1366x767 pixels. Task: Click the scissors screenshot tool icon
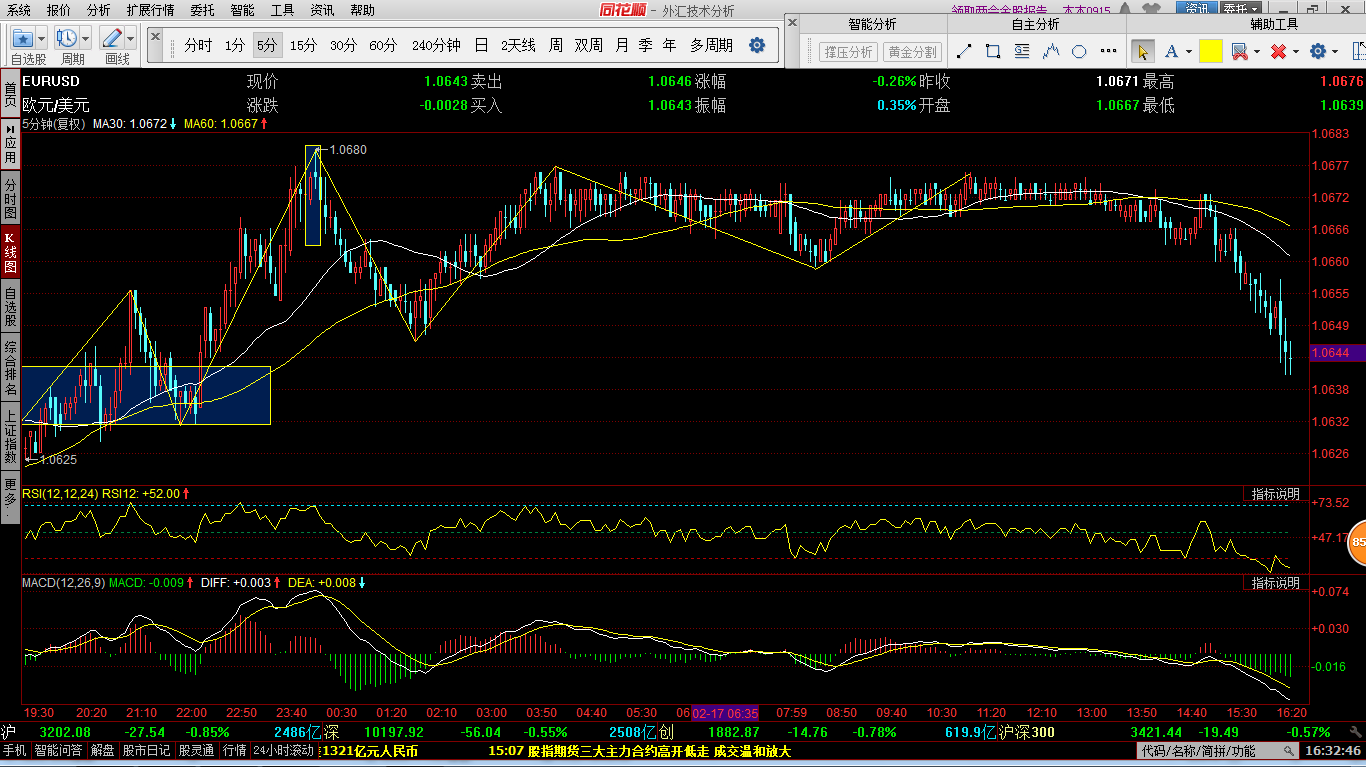(x=1240, y=52)
